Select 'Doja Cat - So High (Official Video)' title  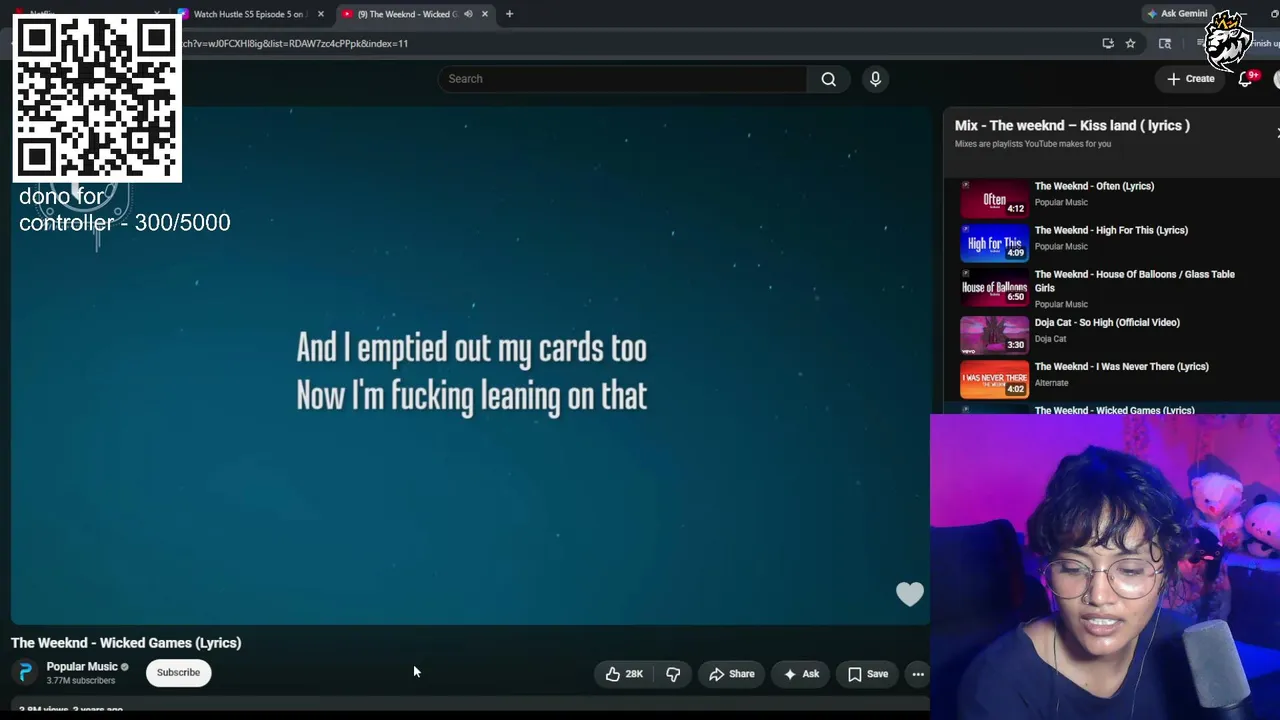coord(1107,322)
